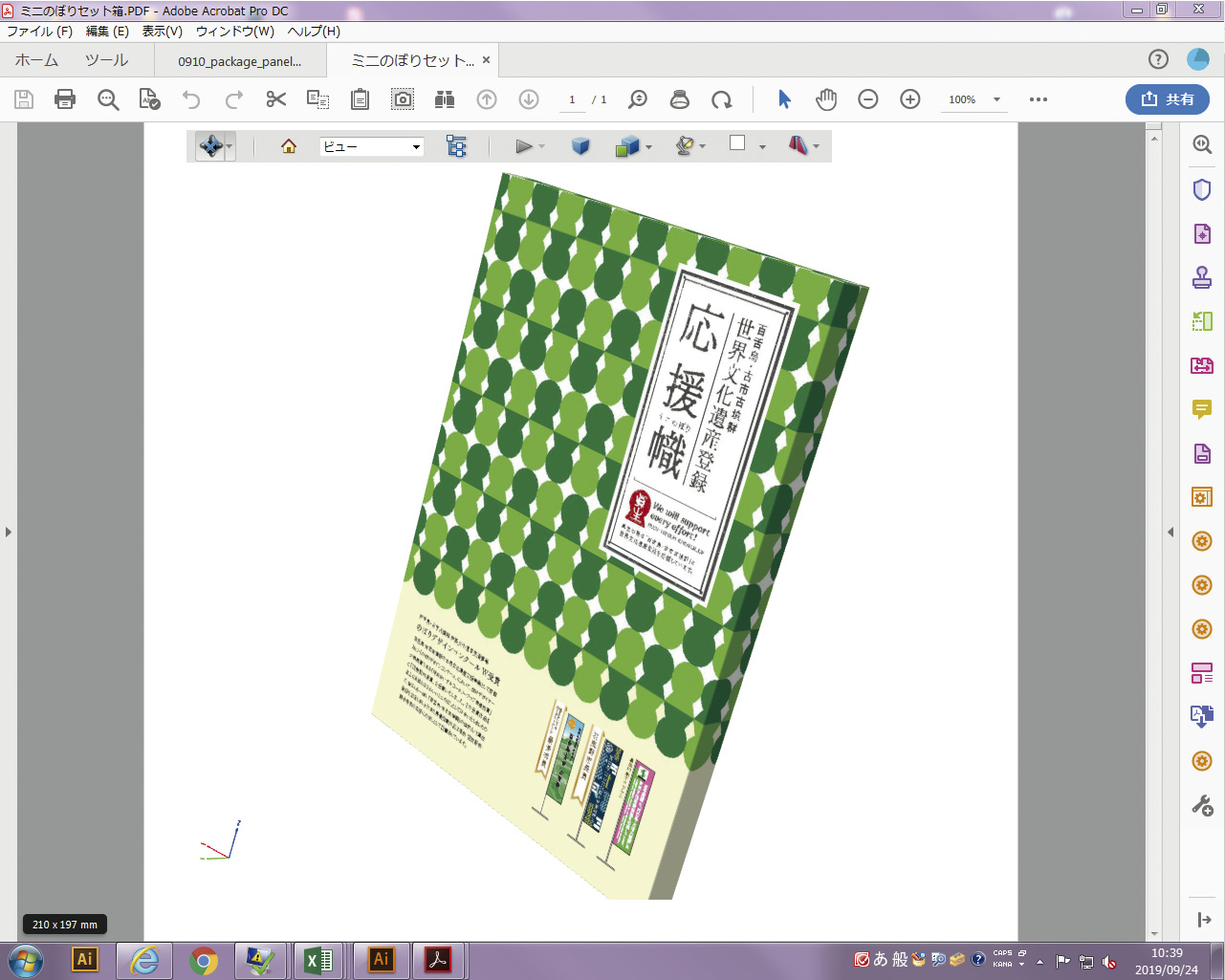1225x980 pixels.
Task: Click the 3D Home default view icon
Action: coord(289,146)
